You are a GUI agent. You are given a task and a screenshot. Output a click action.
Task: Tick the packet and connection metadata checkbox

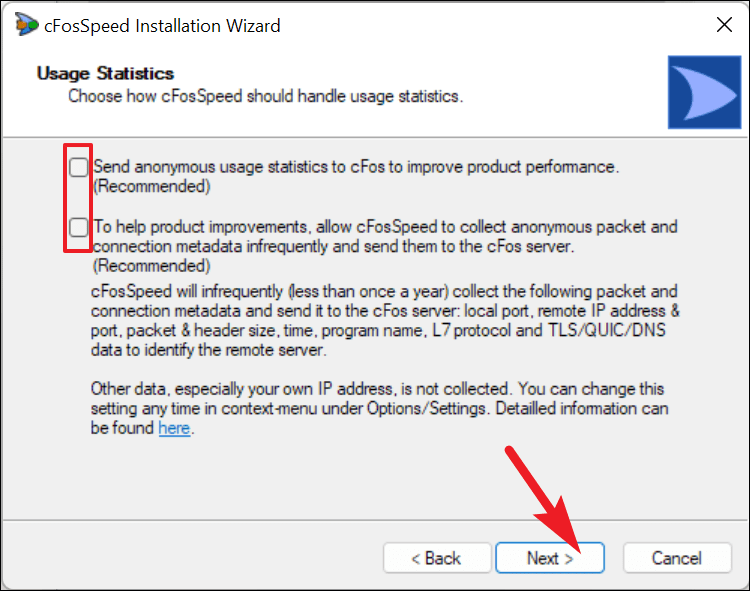point(78,227)
